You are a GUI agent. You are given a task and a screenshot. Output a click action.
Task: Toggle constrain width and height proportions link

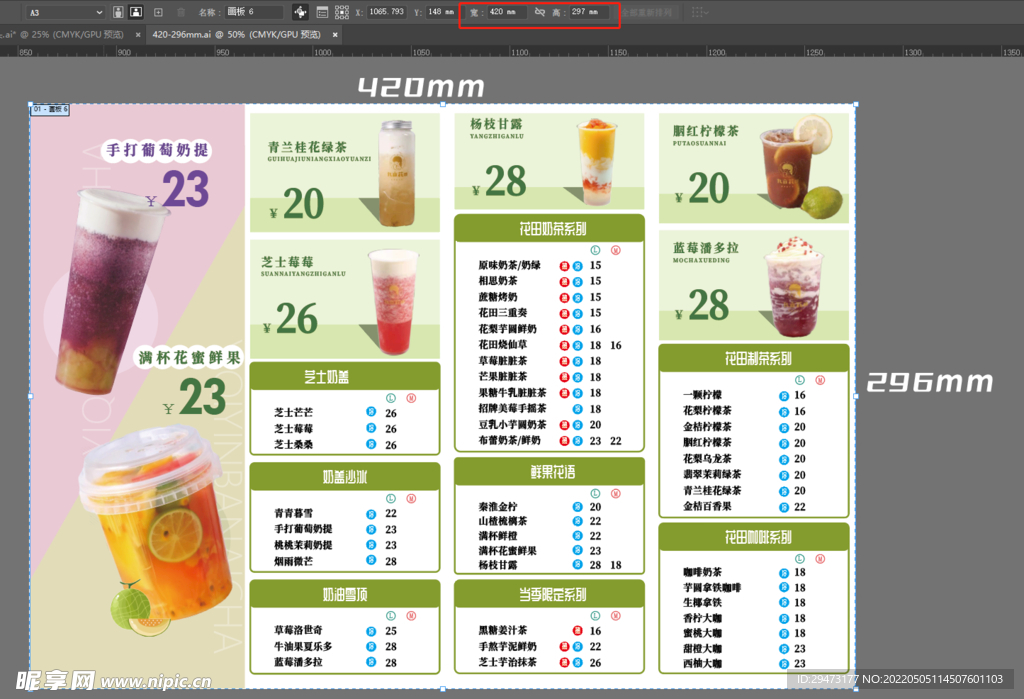click(540, 12)
